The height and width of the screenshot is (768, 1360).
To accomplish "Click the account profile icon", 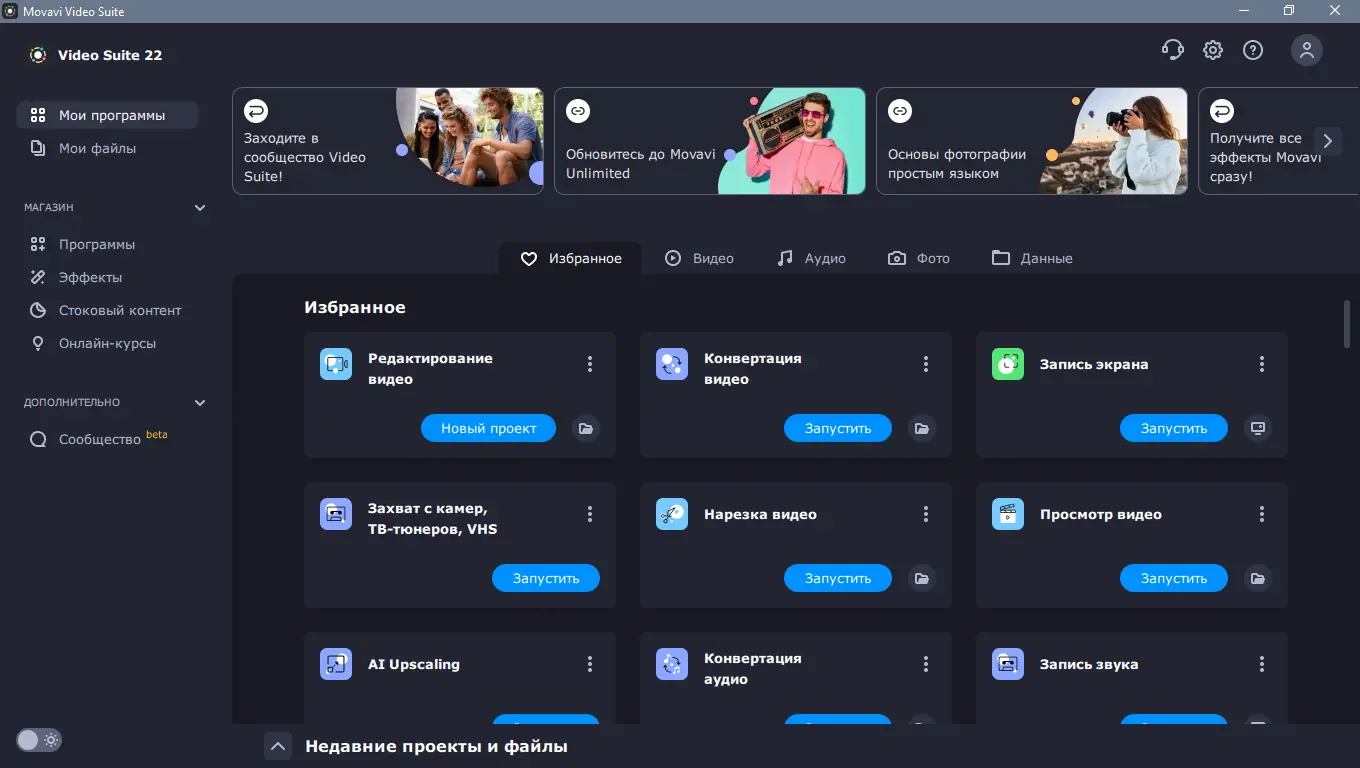I will 1307,49.
